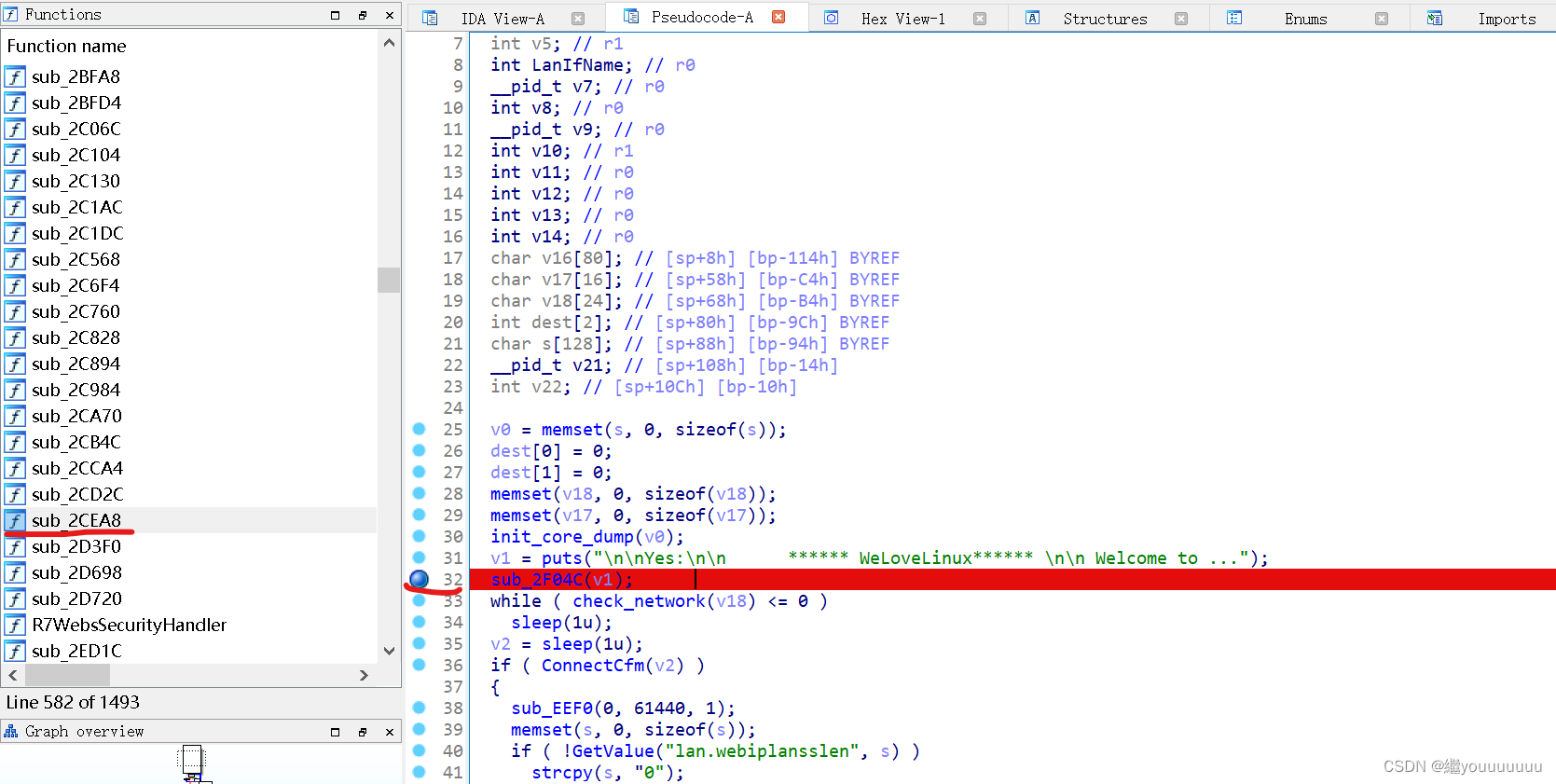Viewport: 1556px width, 784px height.
Task: Click the function icon beside sub_2D698
Action: [15, 572]
